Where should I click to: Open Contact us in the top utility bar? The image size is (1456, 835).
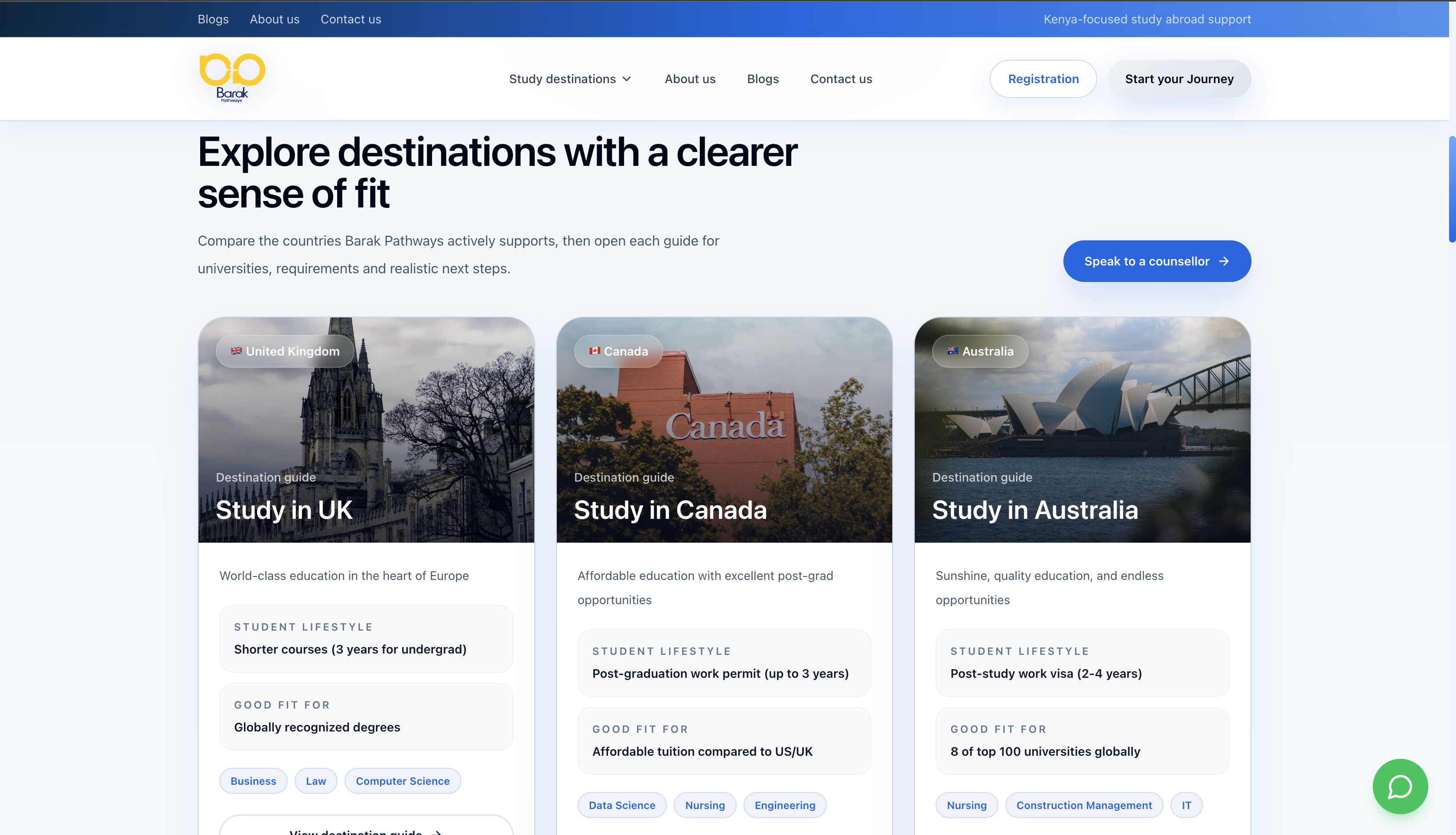[x=351, y=19]
